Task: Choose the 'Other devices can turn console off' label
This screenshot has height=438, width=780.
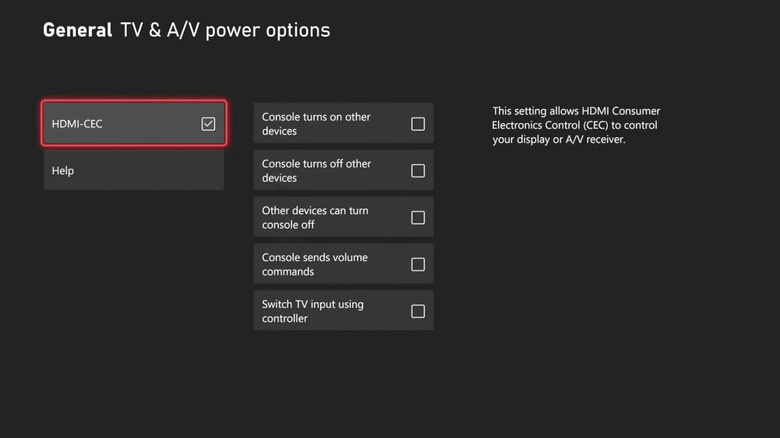Action: (x=315, y=218)
